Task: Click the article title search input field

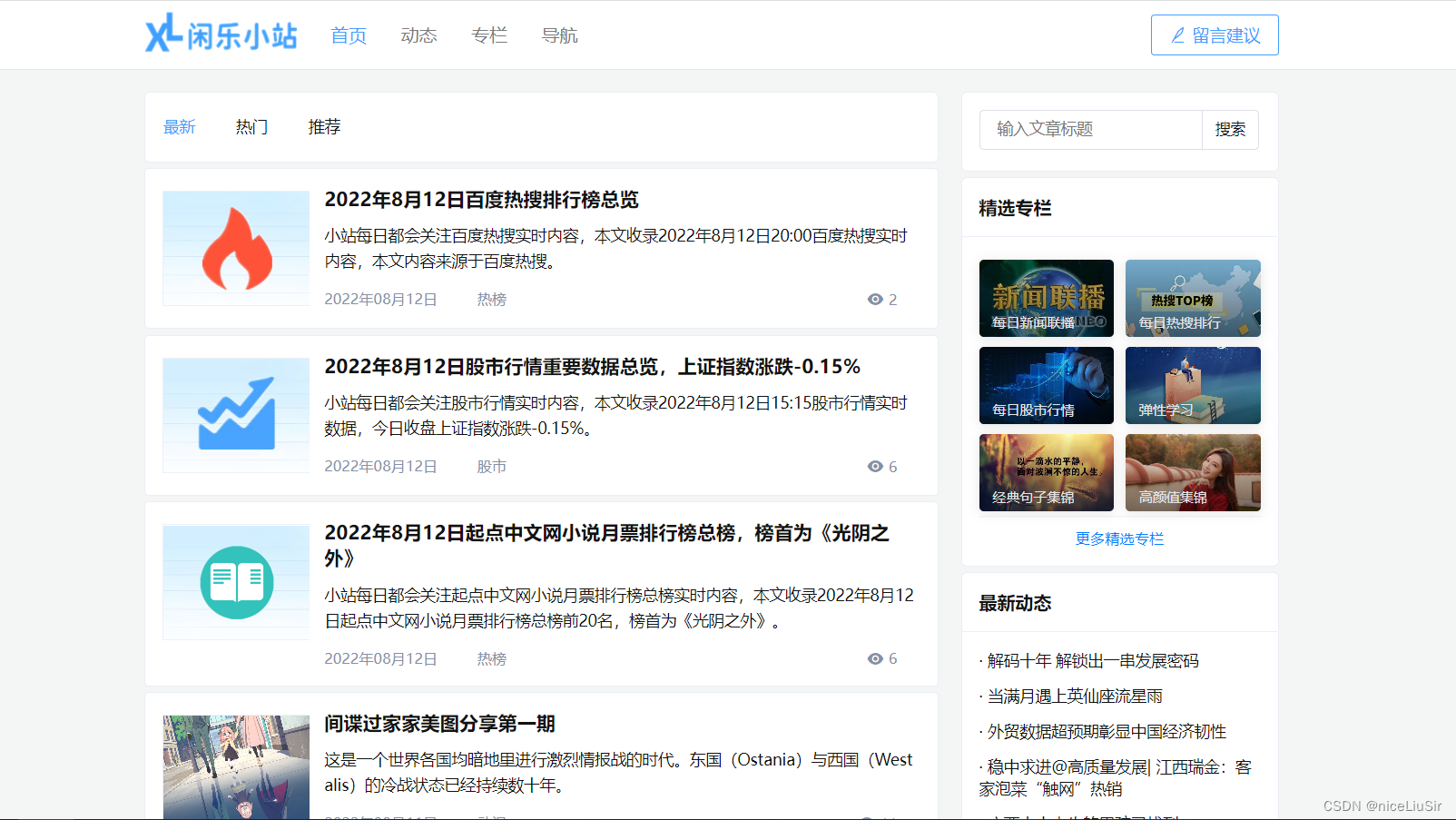Action: pos(1089,130)
